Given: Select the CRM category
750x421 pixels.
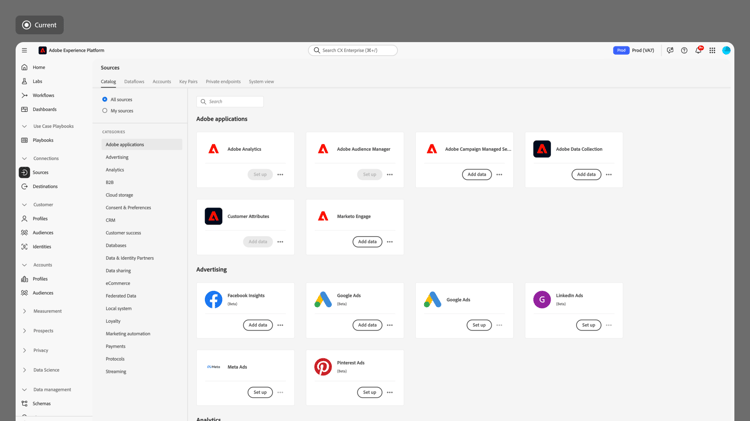Looking at the screenshot, I should pos(110,221).
